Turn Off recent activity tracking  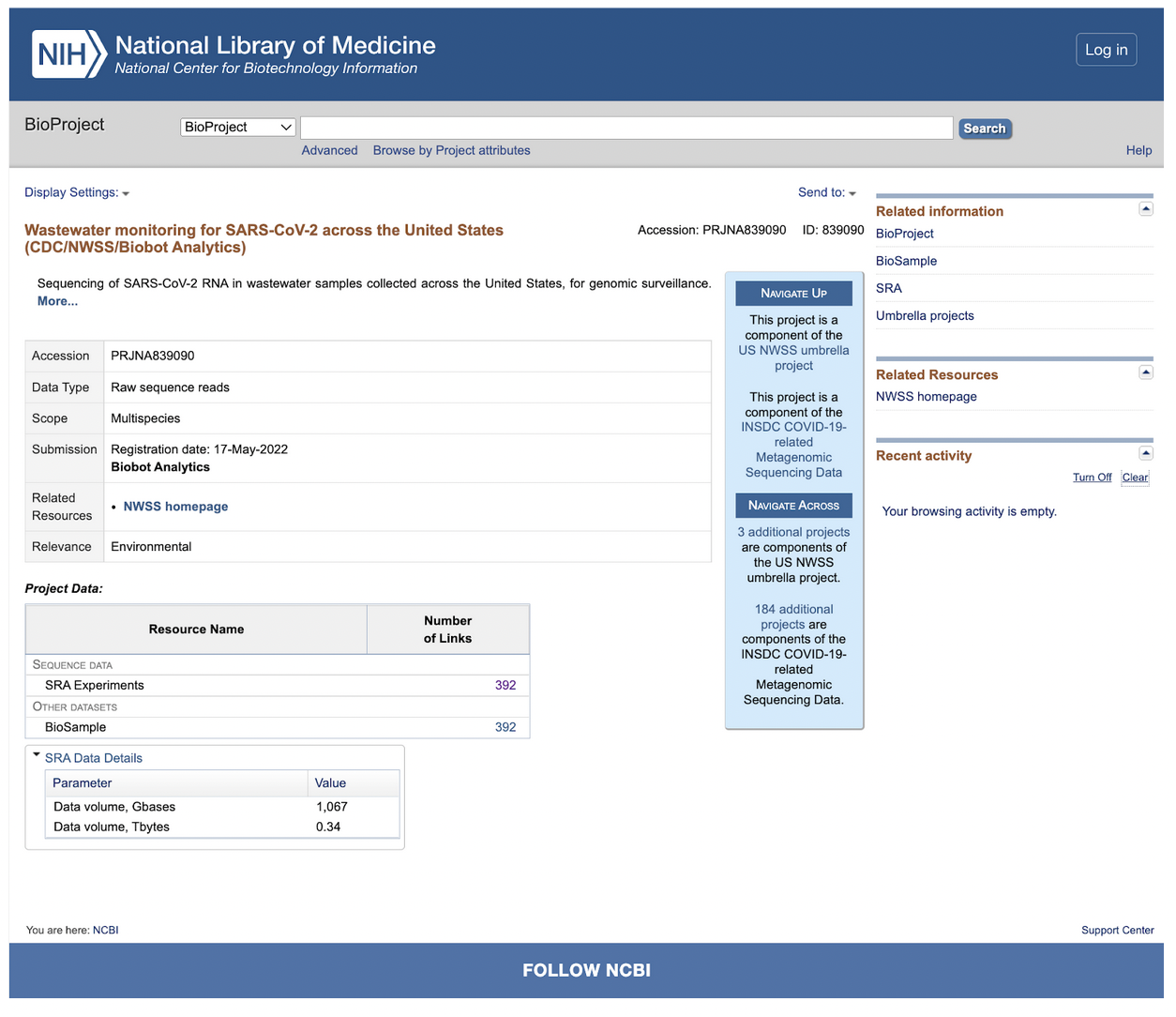(1092, 478)
